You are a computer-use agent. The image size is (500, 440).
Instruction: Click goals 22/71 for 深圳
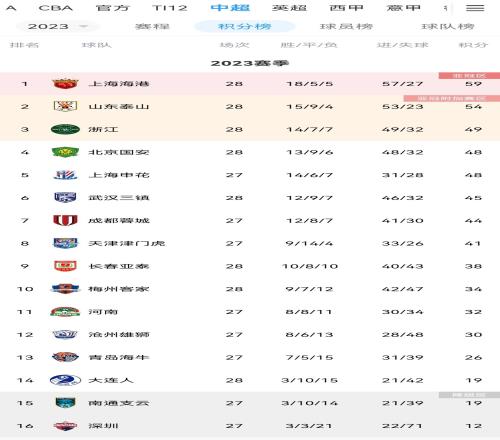(403, 426)
